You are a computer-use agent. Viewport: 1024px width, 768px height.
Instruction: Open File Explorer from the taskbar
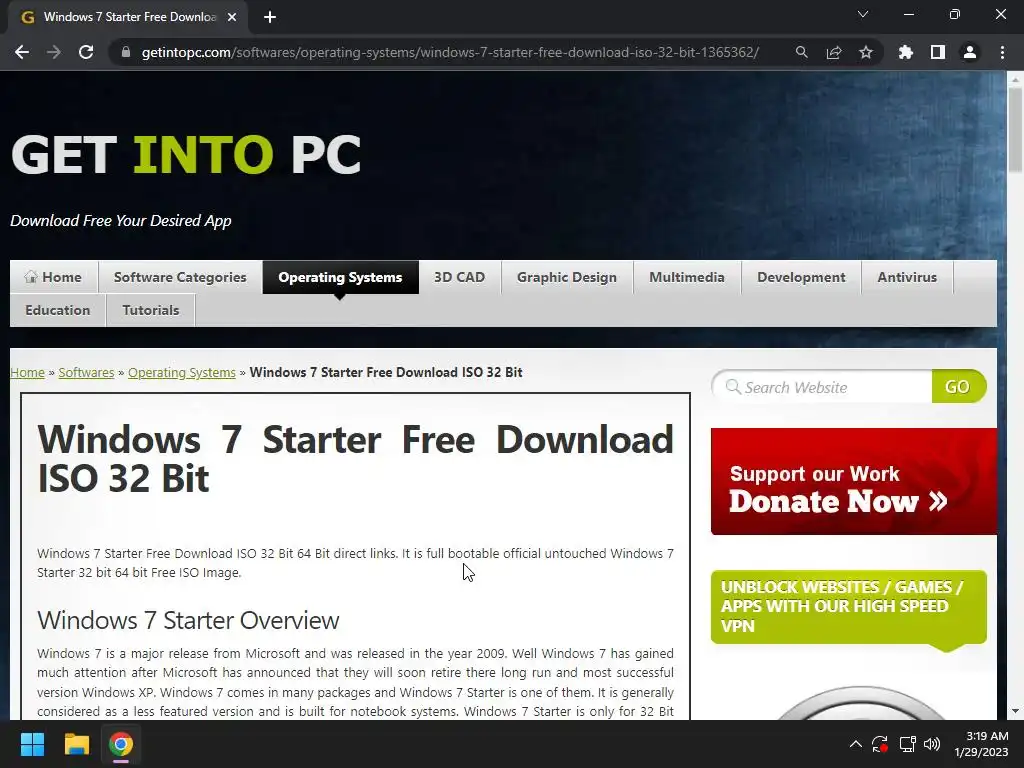click(x=76, y=744)
